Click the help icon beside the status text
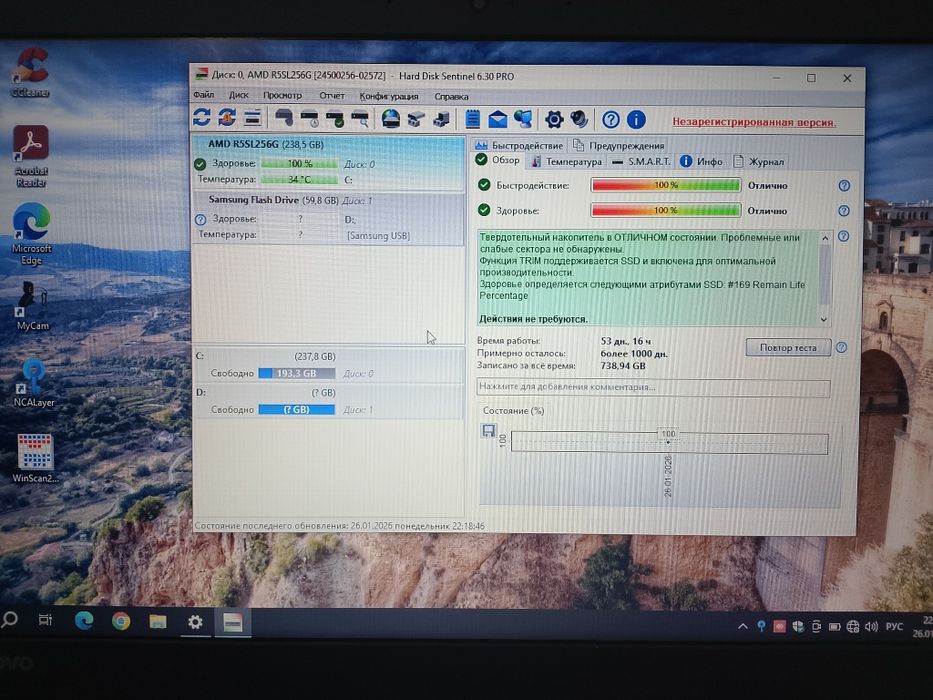Screen dimensions: 933x700 tap(843, 236)
